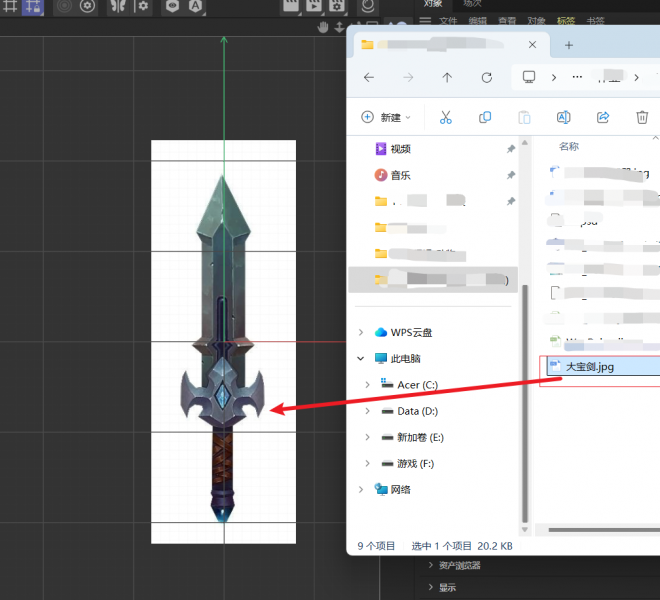The width and height of the screenshot is (660, 600).
Task: Click the sidebar vertical scrollbar
Action: click(x=524, y=403)
